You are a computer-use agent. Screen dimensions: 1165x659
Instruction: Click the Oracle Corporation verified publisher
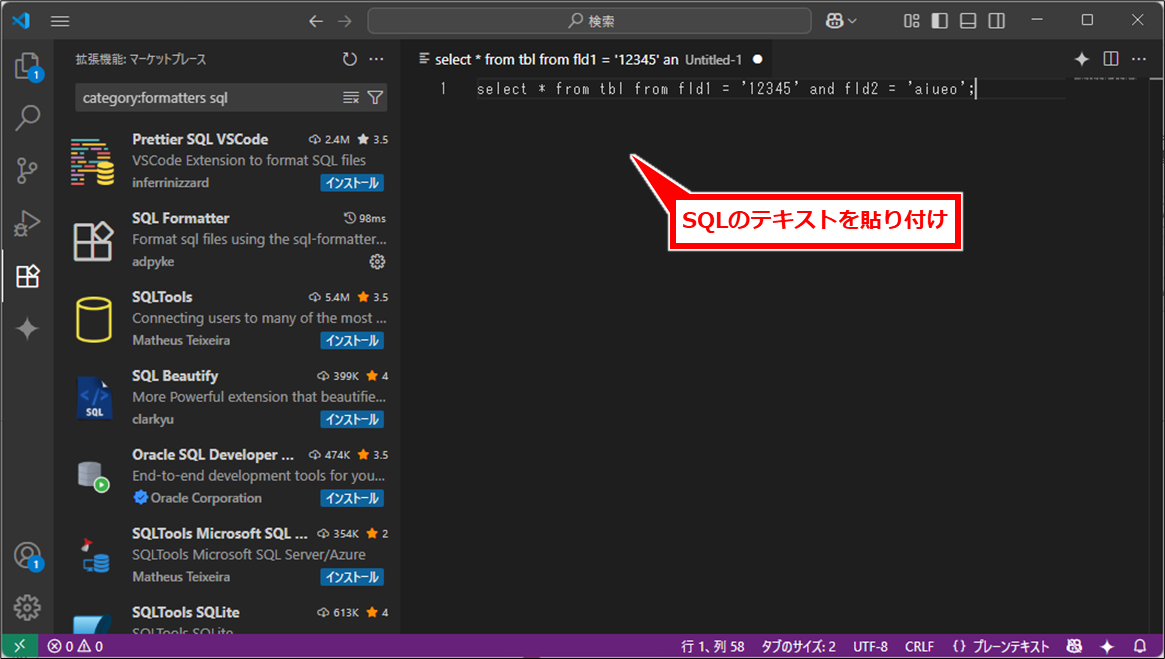pos(197,498)
